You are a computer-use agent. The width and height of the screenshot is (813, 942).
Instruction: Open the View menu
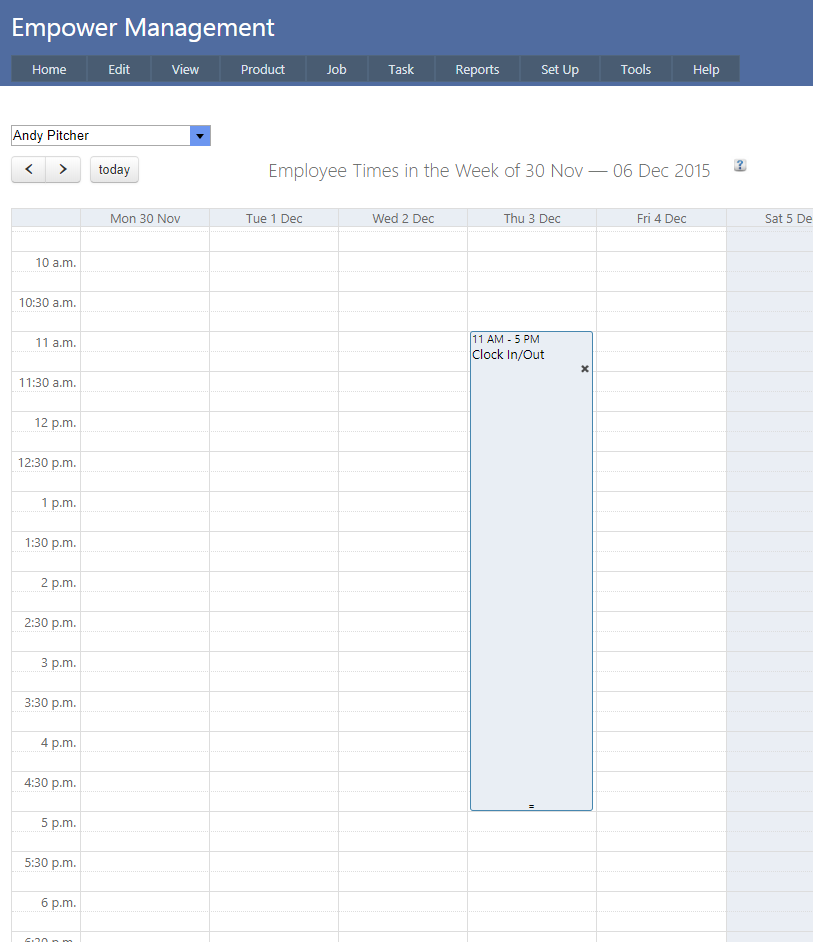[185, 69]
